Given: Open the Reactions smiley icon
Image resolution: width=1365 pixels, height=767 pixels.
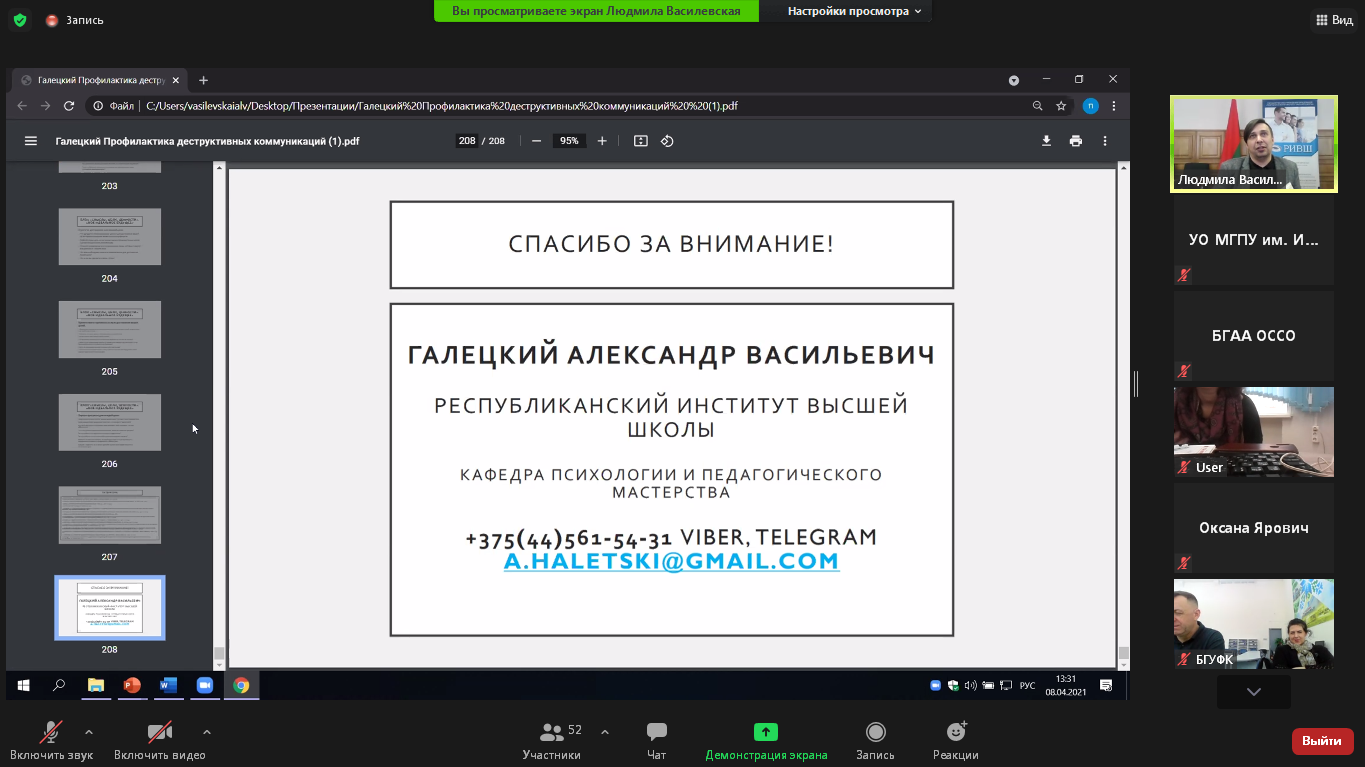Looking at the screenshot, I should click(x=955, y=732).
